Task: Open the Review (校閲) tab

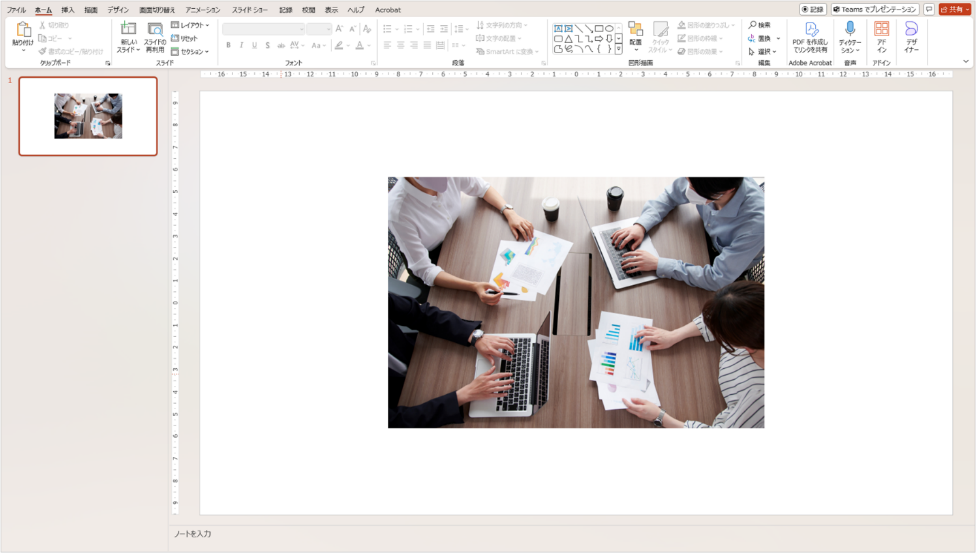Action: click(308, 10)
